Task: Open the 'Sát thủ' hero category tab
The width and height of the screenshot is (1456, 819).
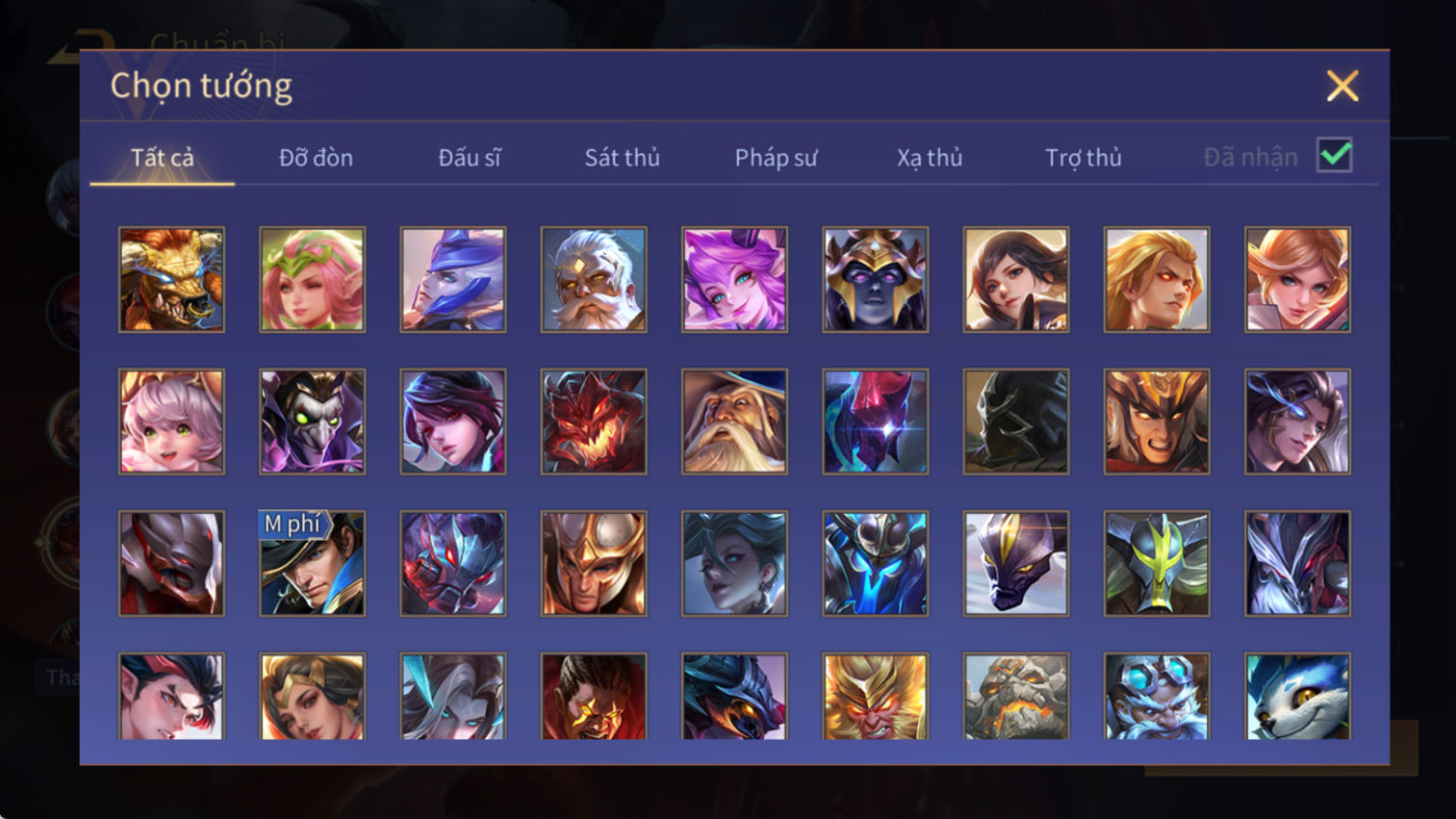Action: 622,158
